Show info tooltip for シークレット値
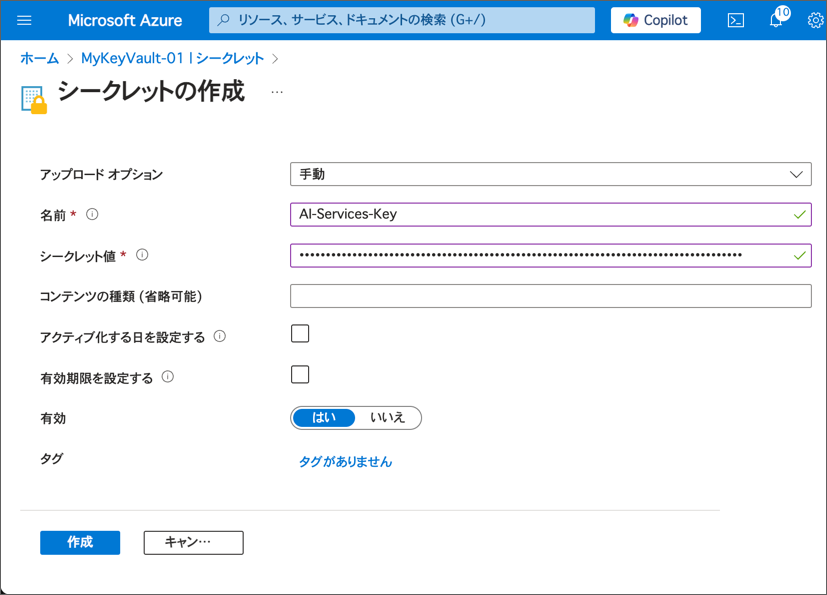The image size is (827, 595). [142, 255]
